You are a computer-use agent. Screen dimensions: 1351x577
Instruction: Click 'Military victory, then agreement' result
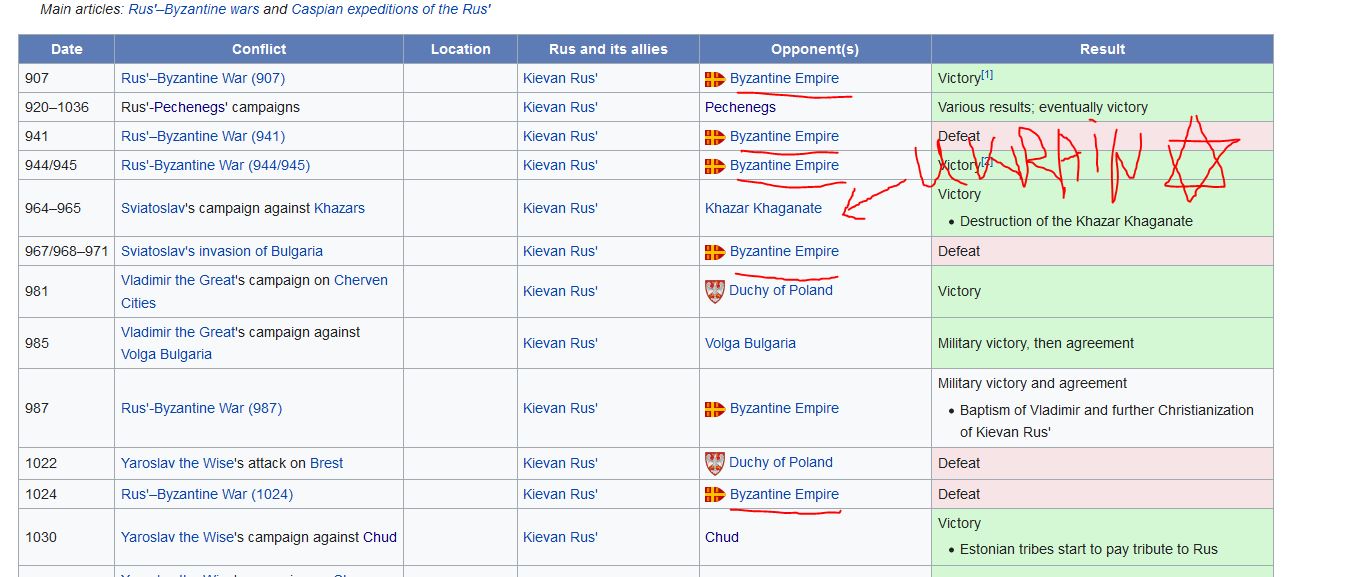click(x=1036, y=343)
